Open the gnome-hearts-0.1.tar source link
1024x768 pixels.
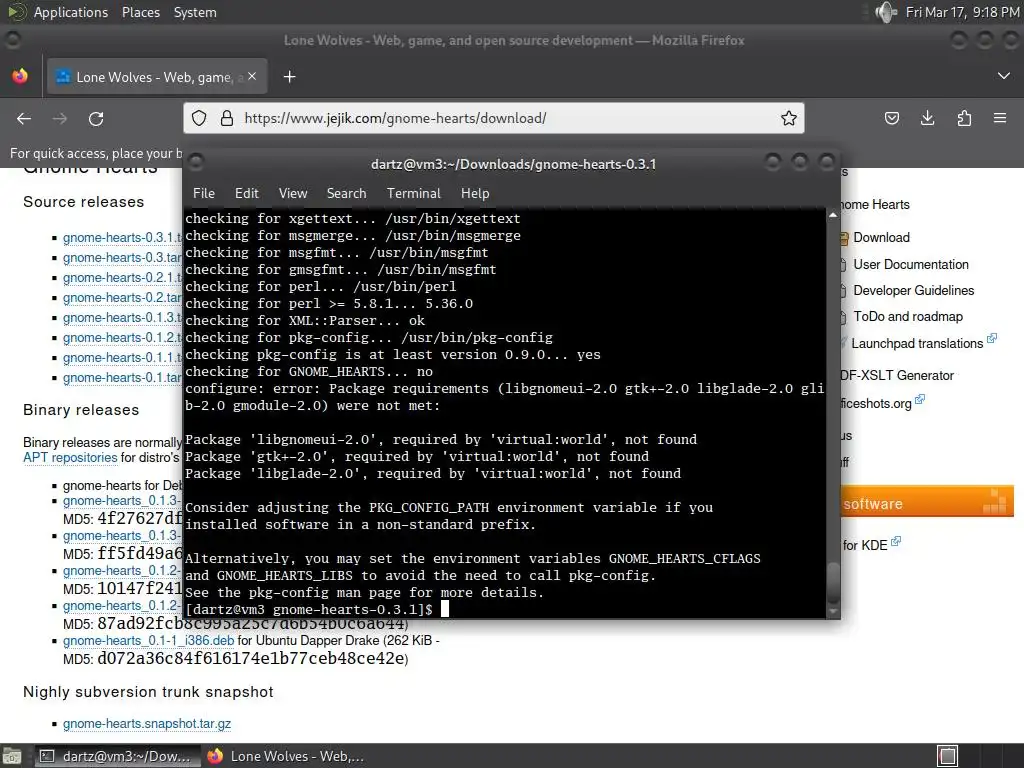point(122,378)
